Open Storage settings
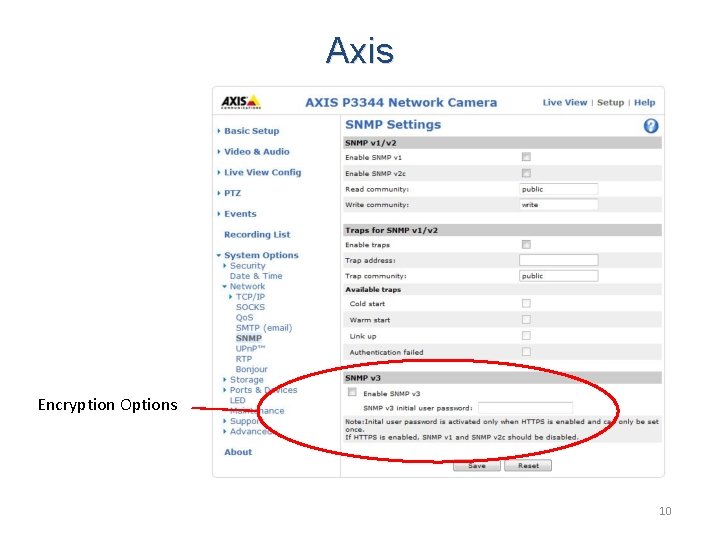Screen dimensions: 720x540 (247, 380)
